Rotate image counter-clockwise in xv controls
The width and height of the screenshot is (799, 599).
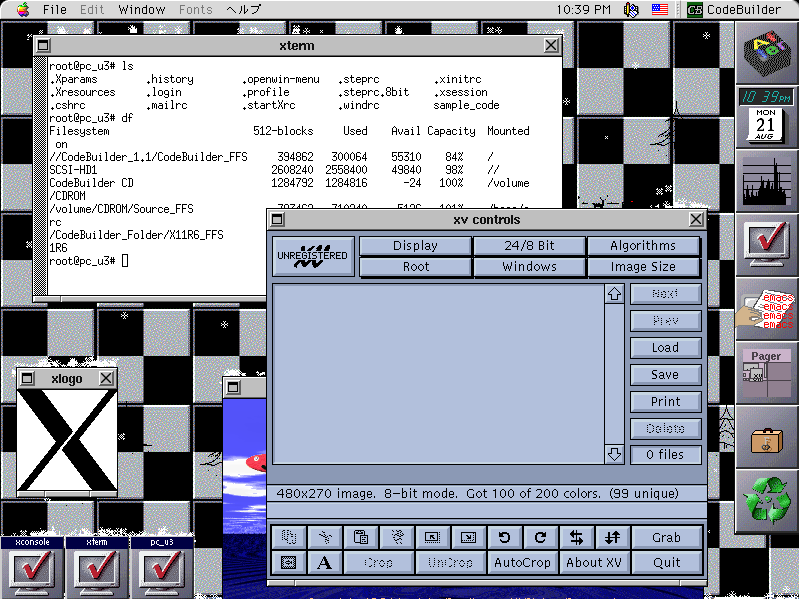(x=504, y=537)
